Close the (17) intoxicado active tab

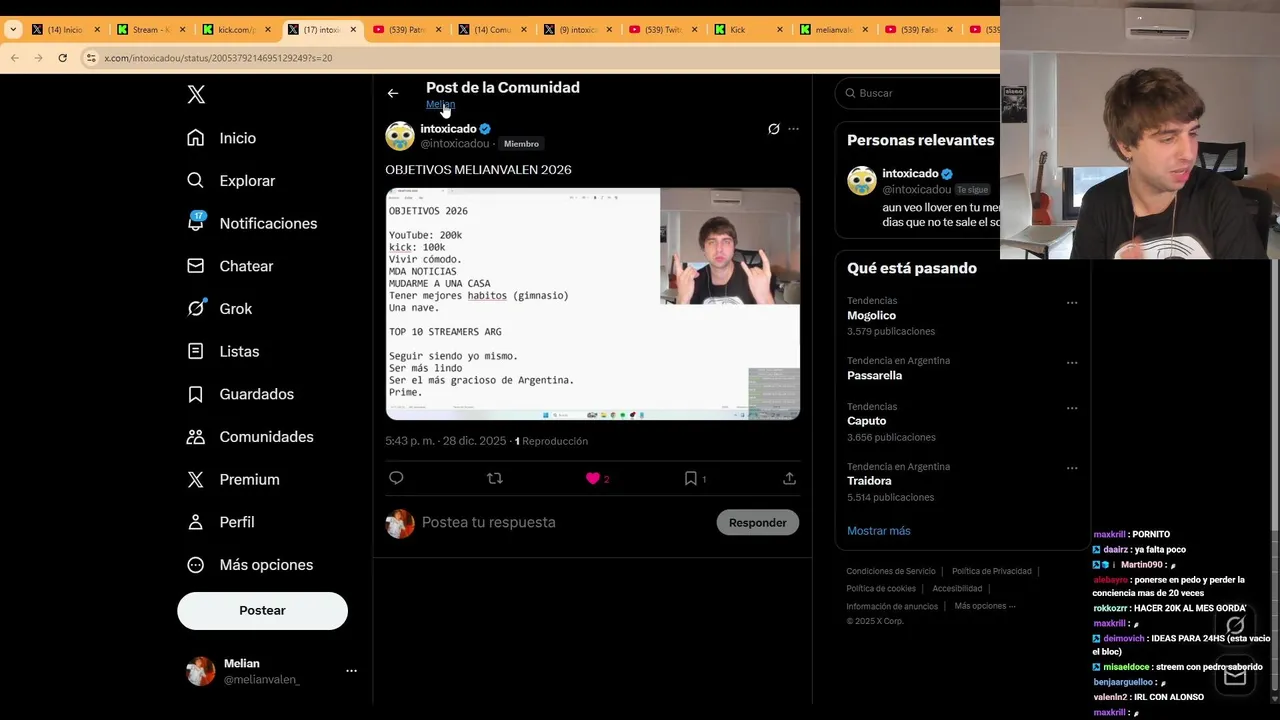[353, 30]
